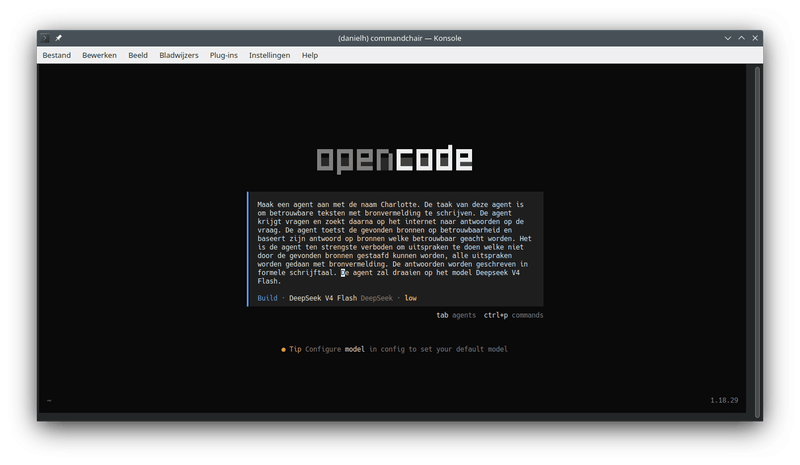Screen dimensions: 800x465
Task: Click the orange Tip bullet dot
Action: [x=283, y=350]
